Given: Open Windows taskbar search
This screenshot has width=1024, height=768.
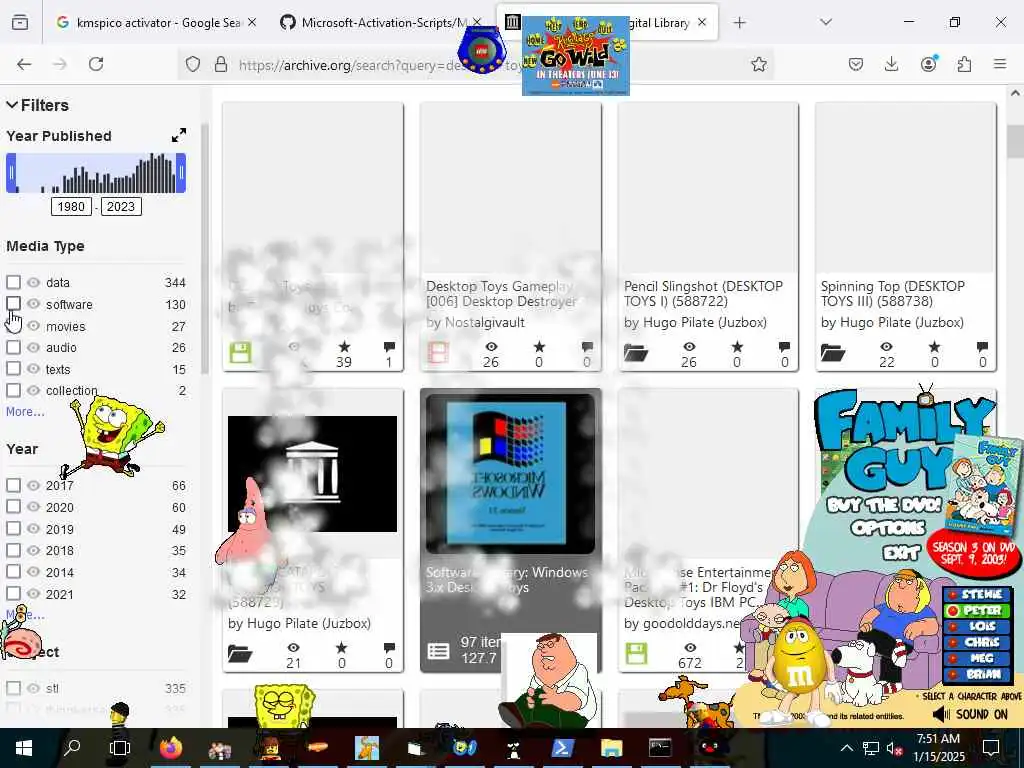Looking at the screenshot, I should pos(72,748).
